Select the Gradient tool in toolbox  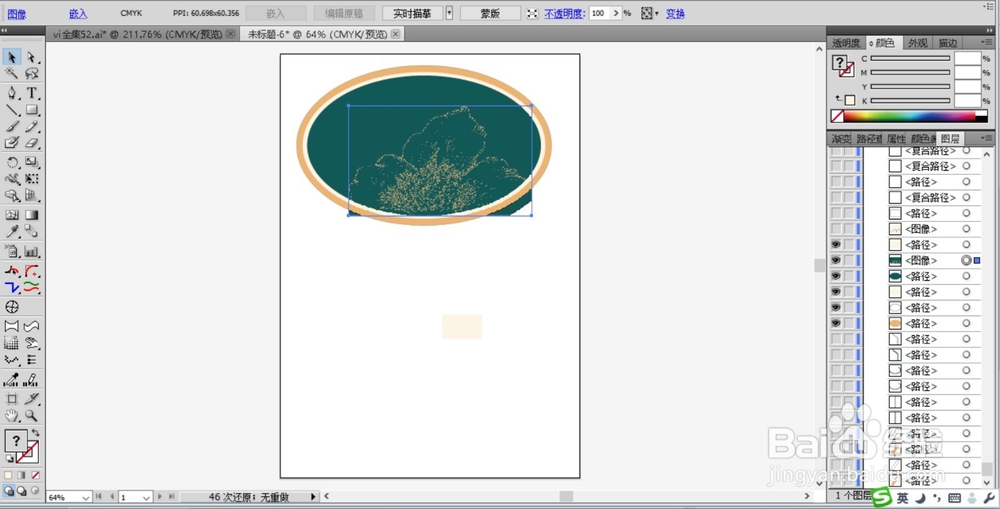click(31, 215)
